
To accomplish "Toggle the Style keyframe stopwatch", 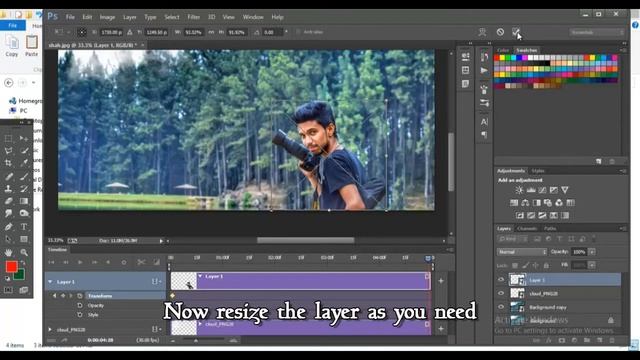I will 80,315.
